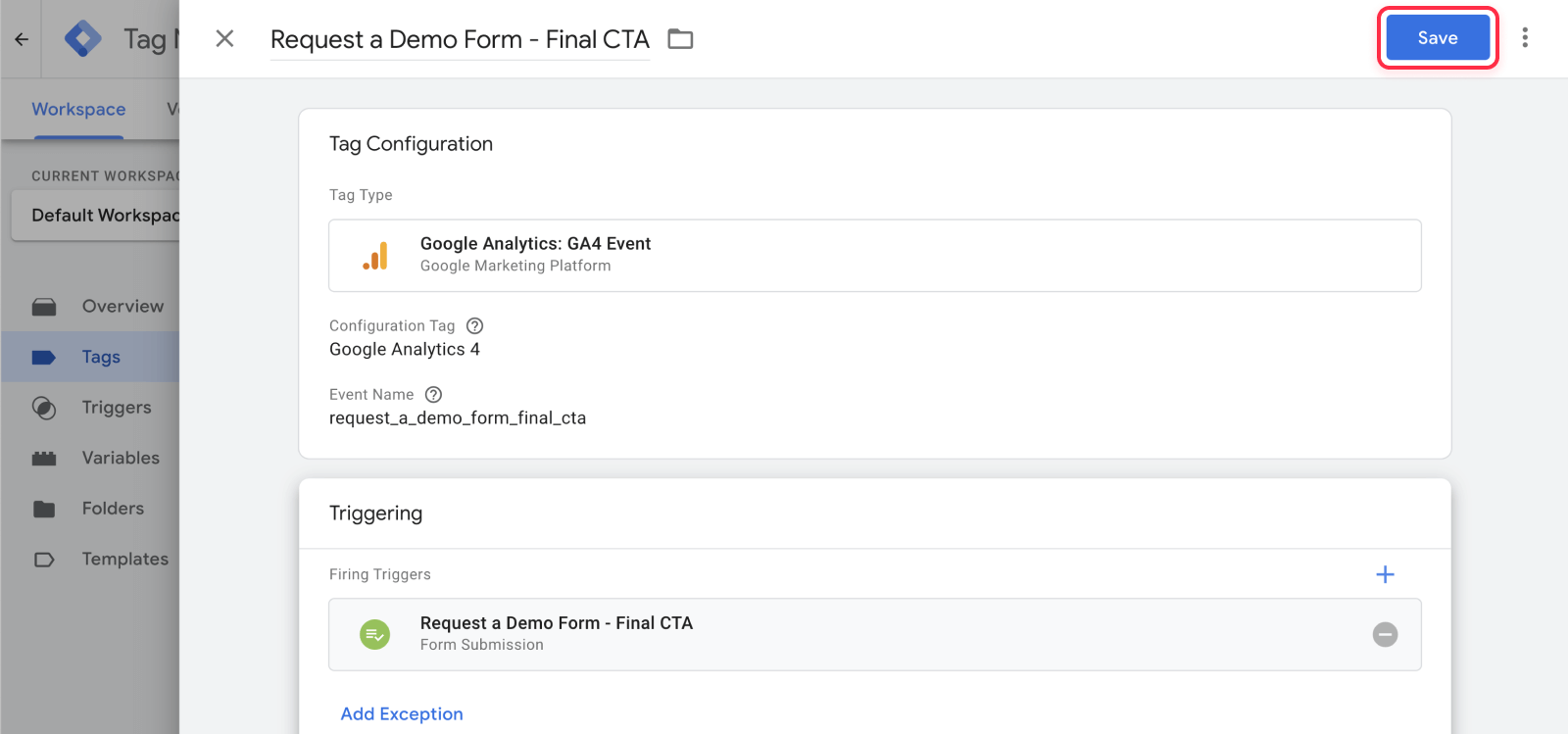
Task: Close the tag editor panel
Action: click(x=224, y=38)
